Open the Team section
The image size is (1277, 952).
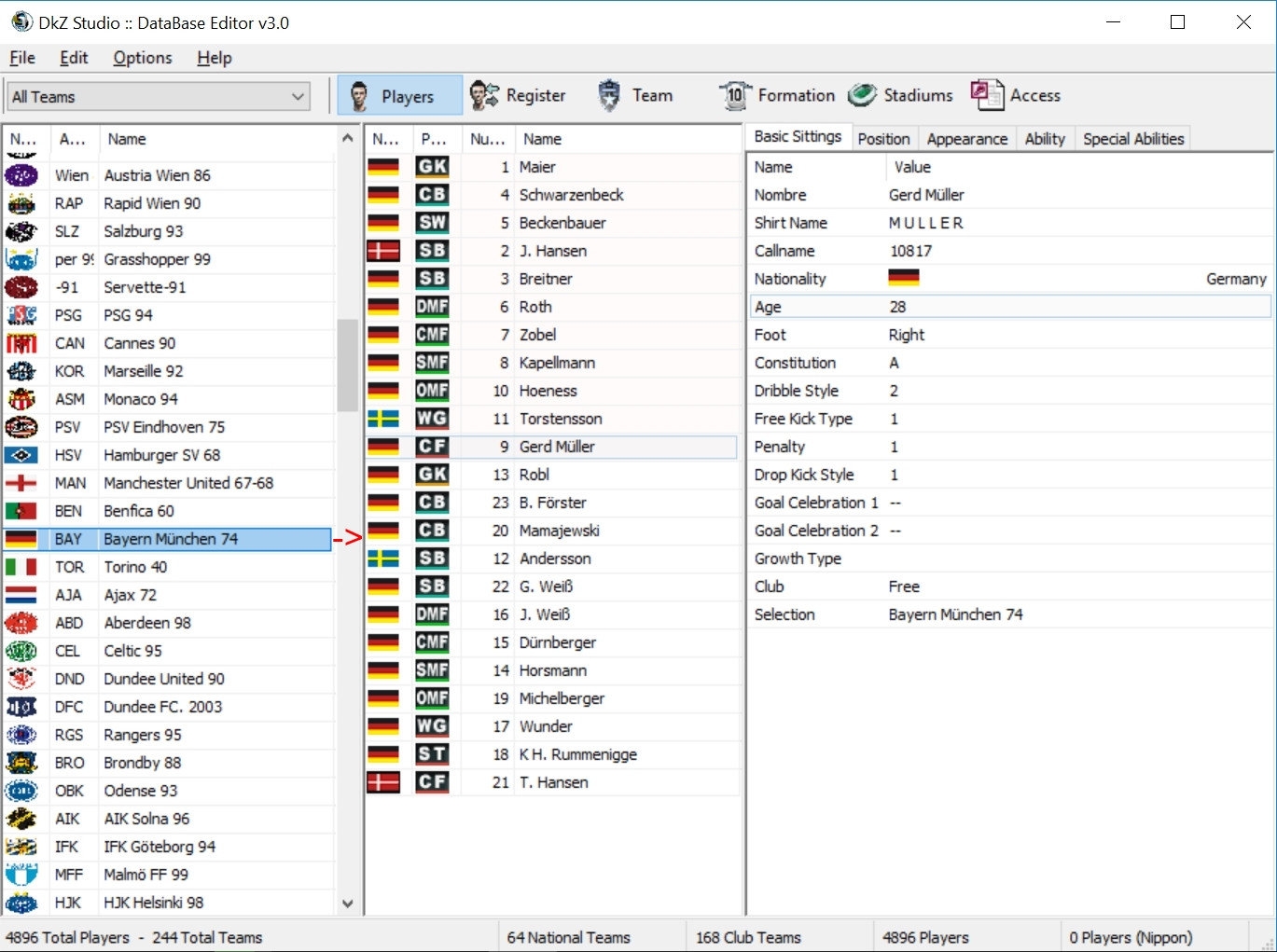pyautogui.click(x=634, y=95)
